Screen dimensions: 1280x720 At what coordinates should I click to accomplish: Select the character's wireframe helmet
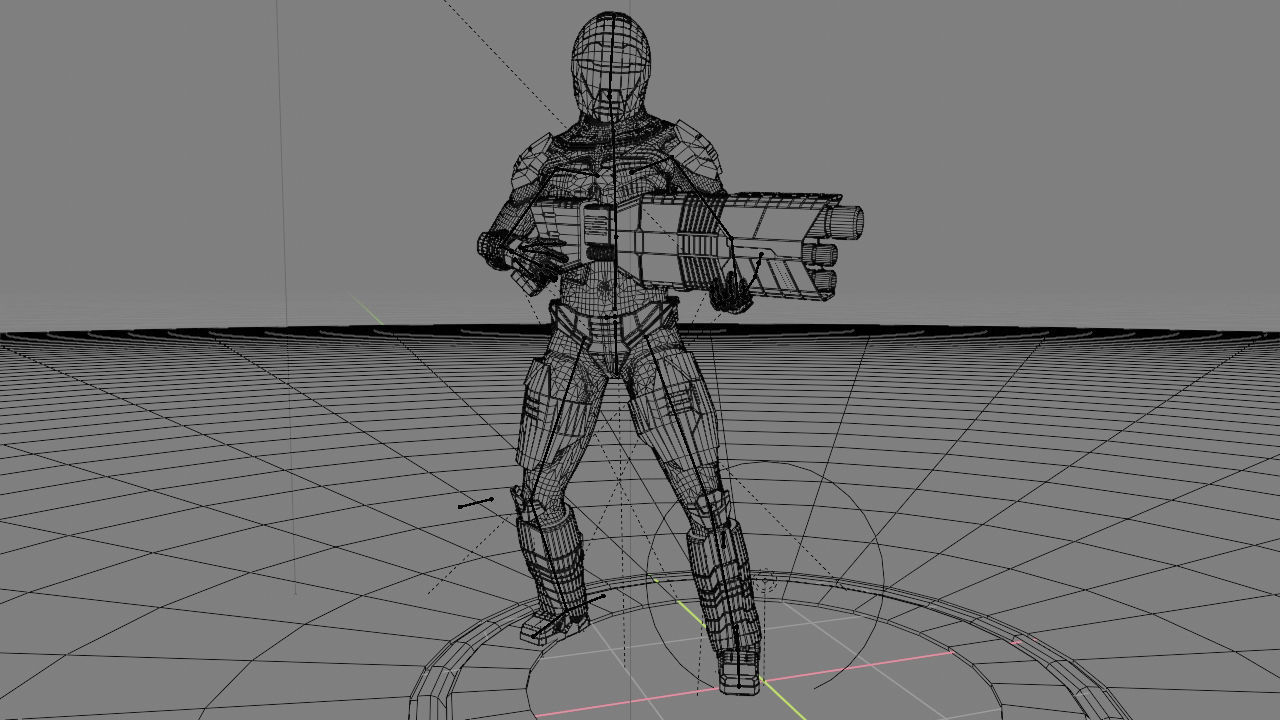[x=611, y=65]
